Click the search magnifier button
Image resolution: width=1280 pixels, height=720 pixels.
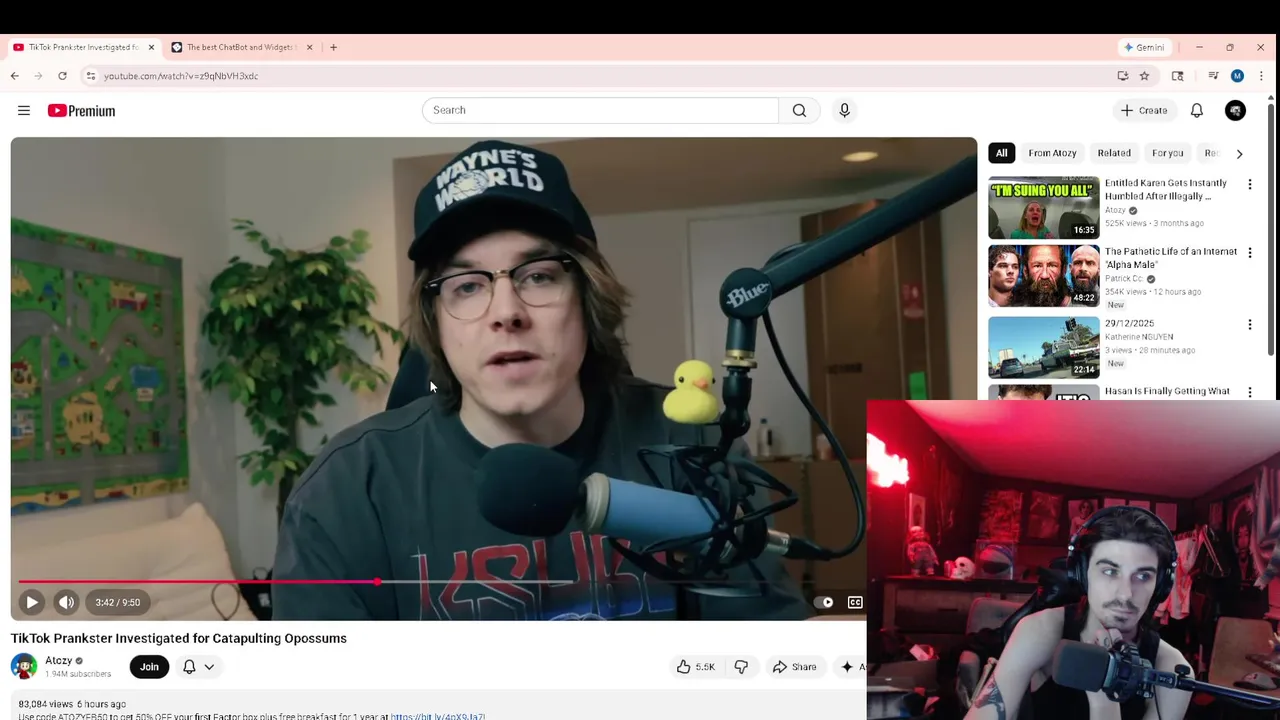[x=799, y=110]
